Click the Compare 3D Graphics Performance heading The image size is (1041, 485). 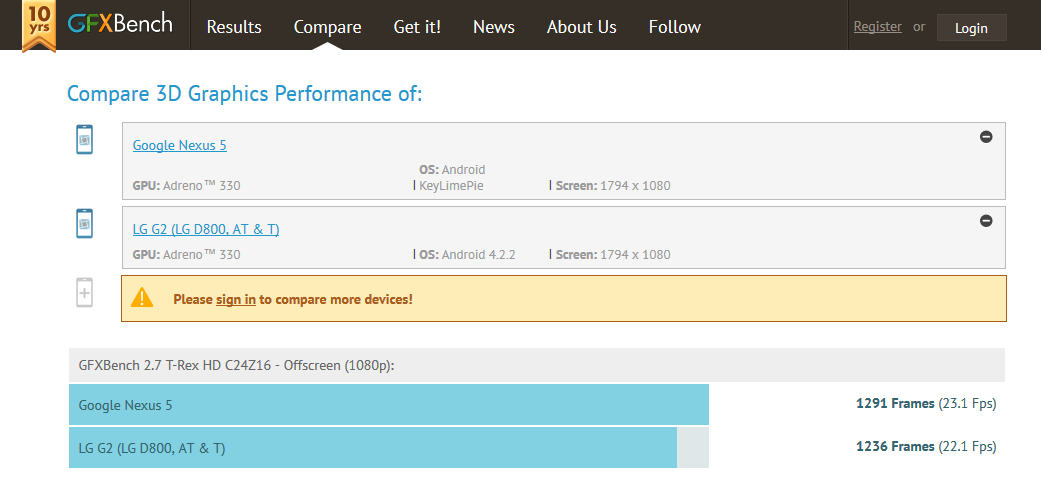click(x=244, y=94)
